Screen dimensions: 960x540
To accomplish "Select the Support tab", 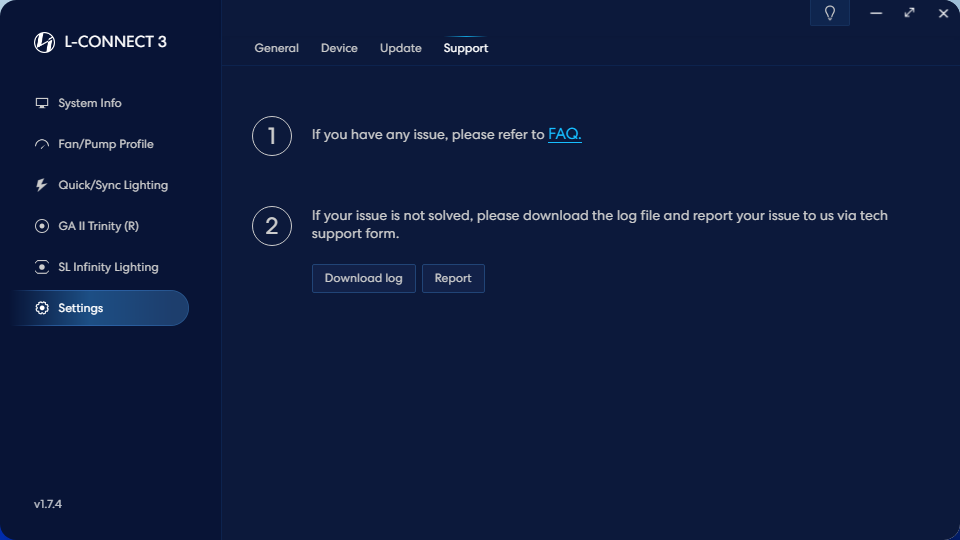I will (x=465, y=48).
